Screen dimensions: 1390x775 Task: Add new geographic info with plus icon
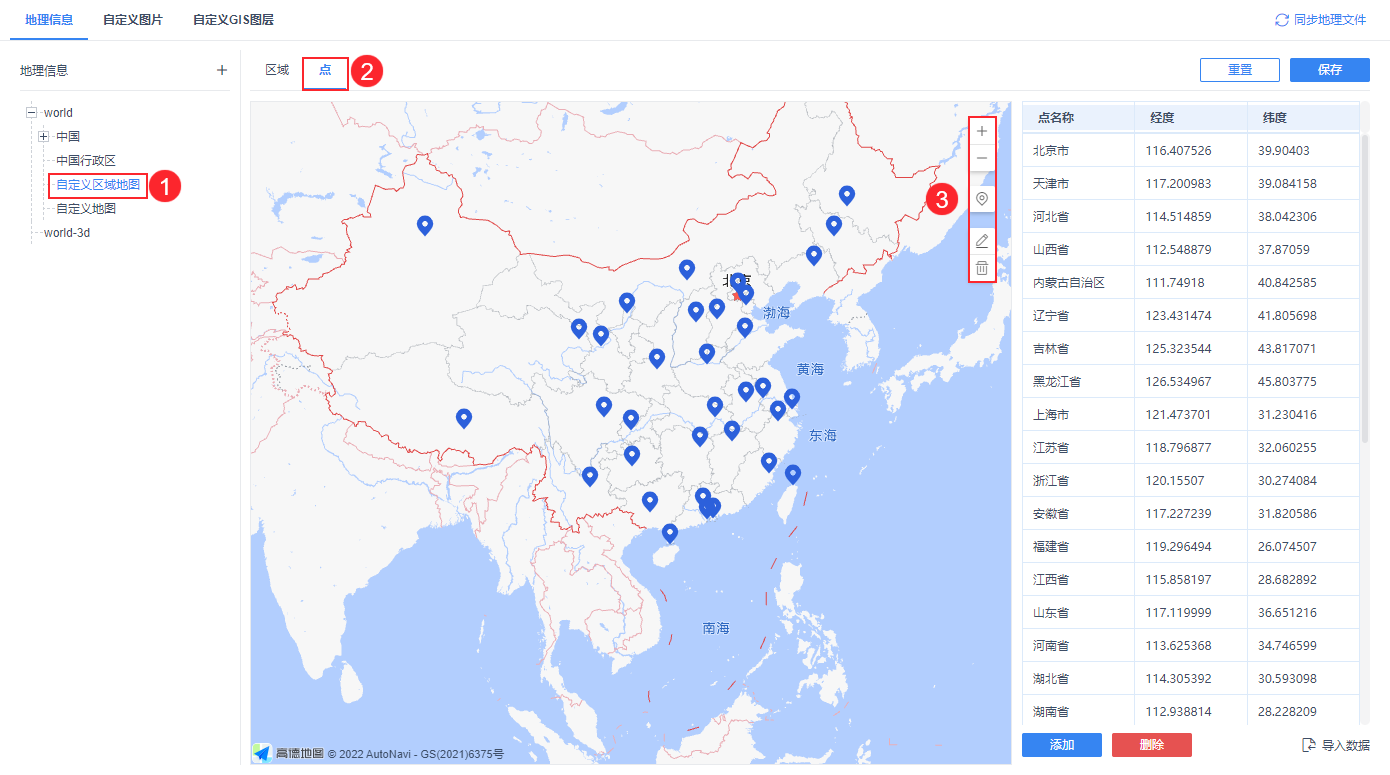(222, 70)
